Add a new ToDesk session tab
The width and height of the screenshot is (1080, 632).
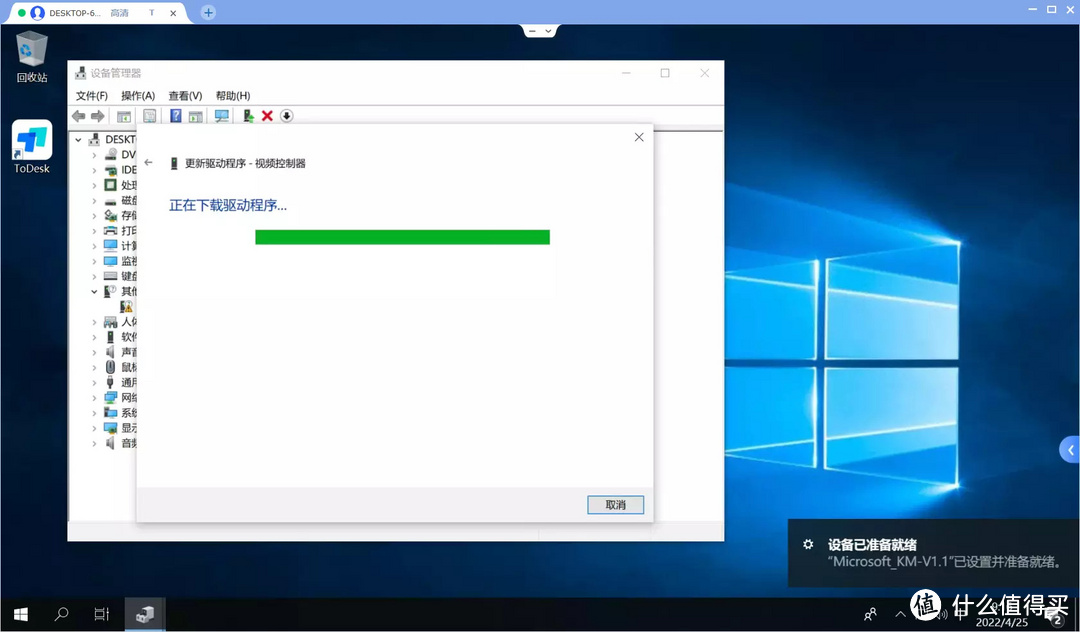(208, 12)
